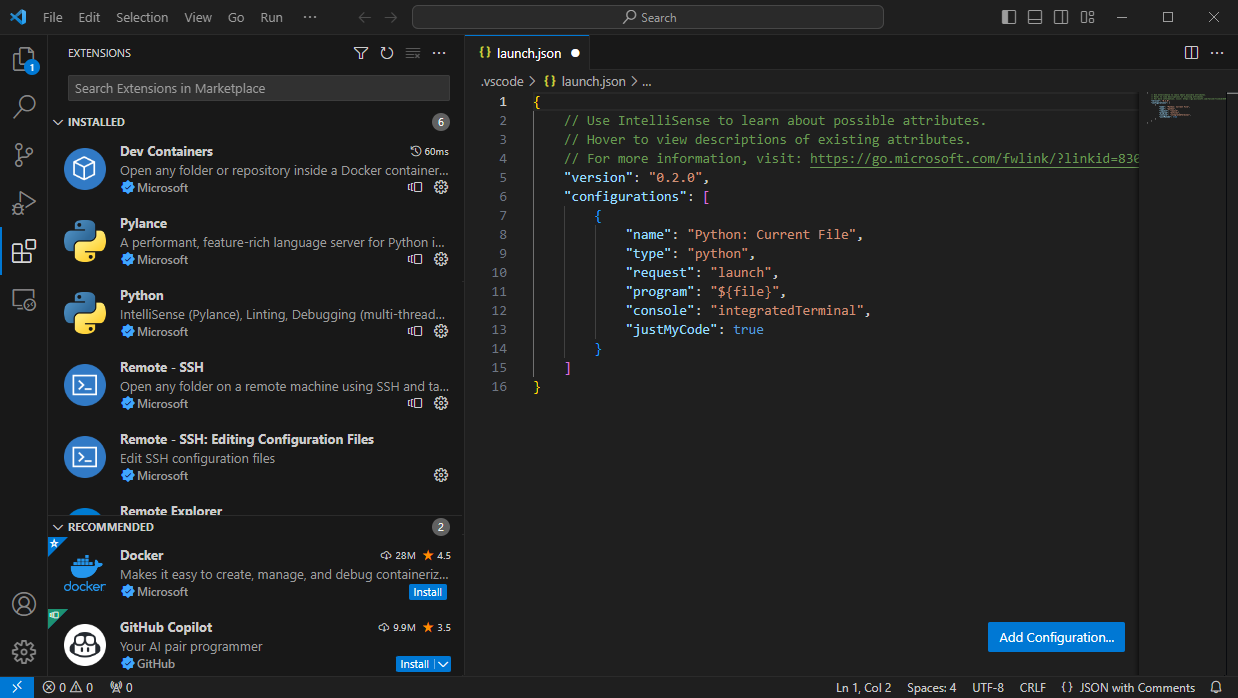Collapse the RECOMMENDED extensions section

click(110, 527)
